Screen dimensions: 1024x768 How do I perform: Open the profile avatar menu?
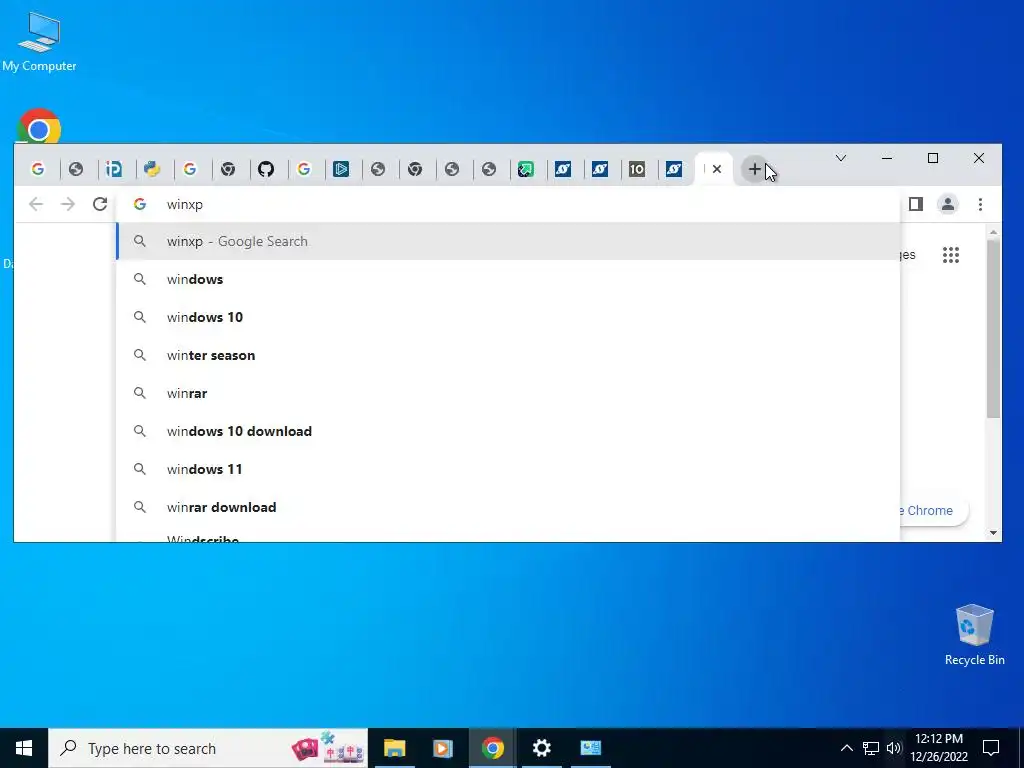tap(948, 204)
